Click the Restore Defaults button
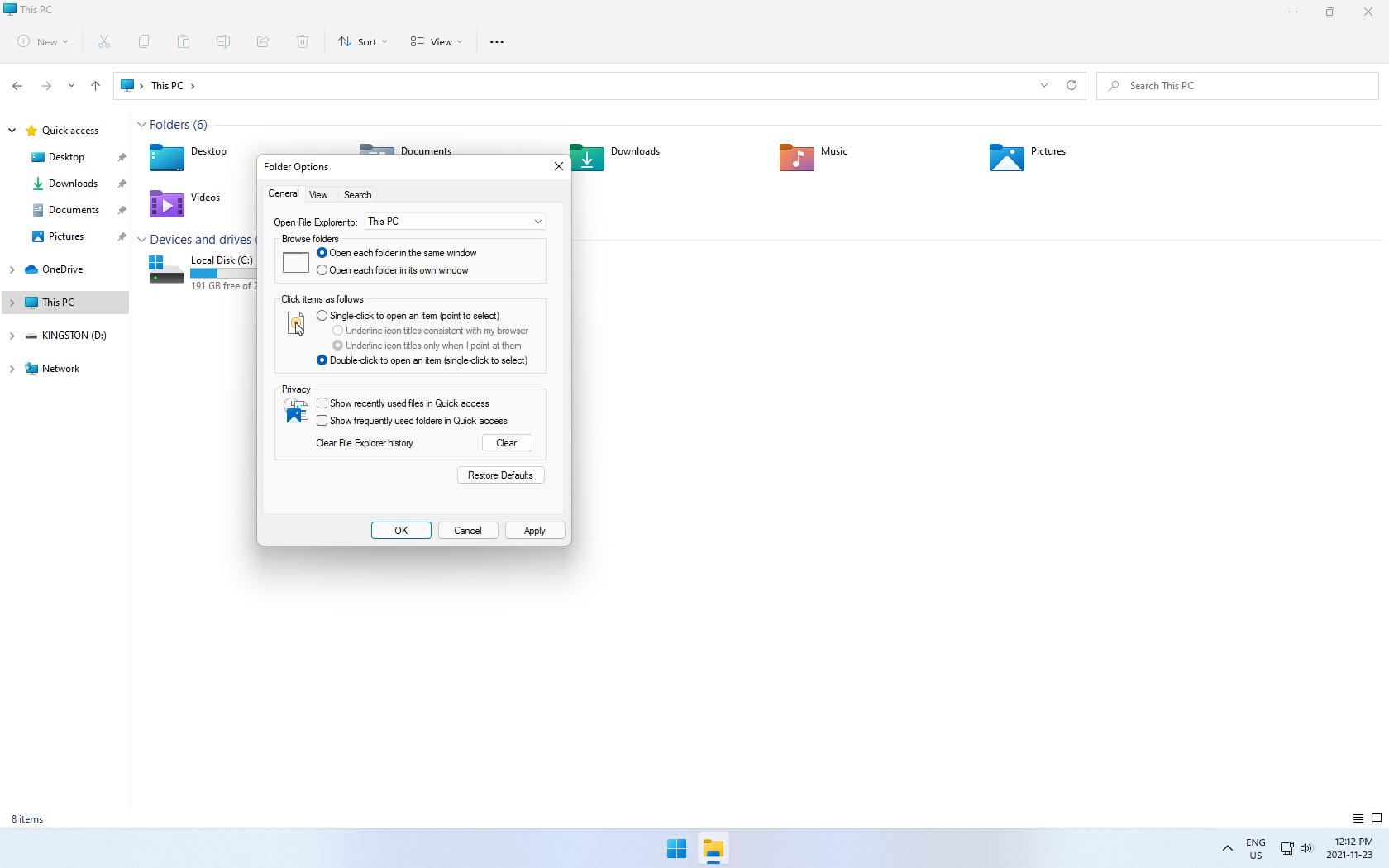Screen dimensions: 1389x868 pyautogui.click(x=500, y=475)
